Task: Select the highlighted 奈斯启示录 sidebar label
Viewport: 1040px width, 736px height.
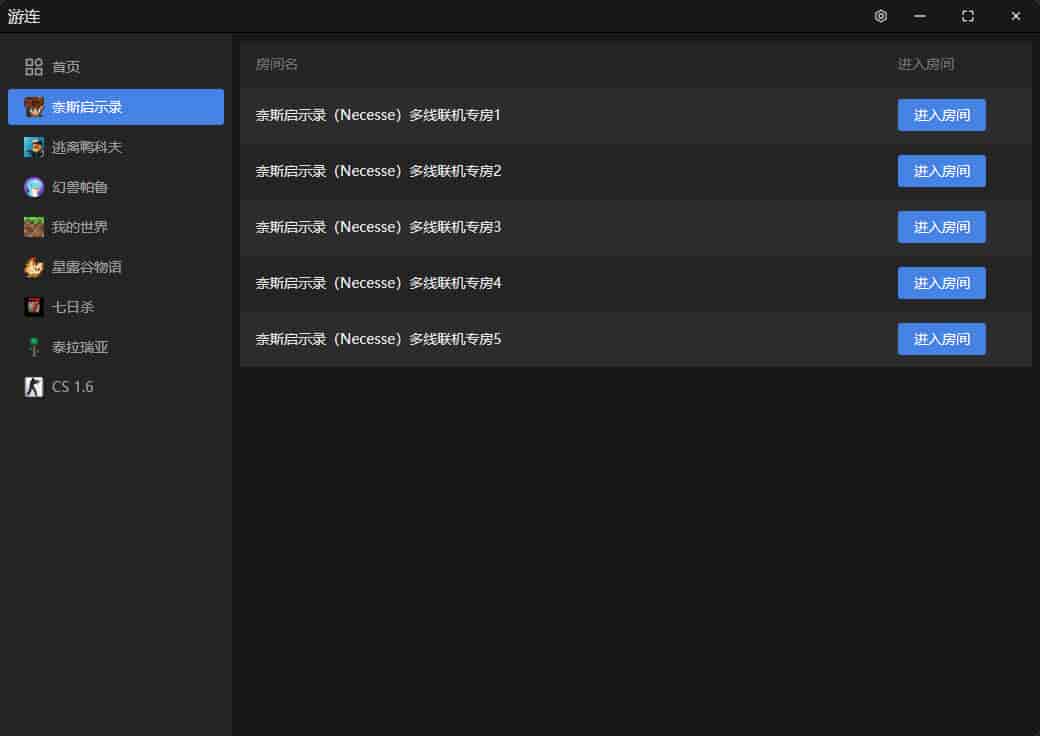Action: pos(87,107)
